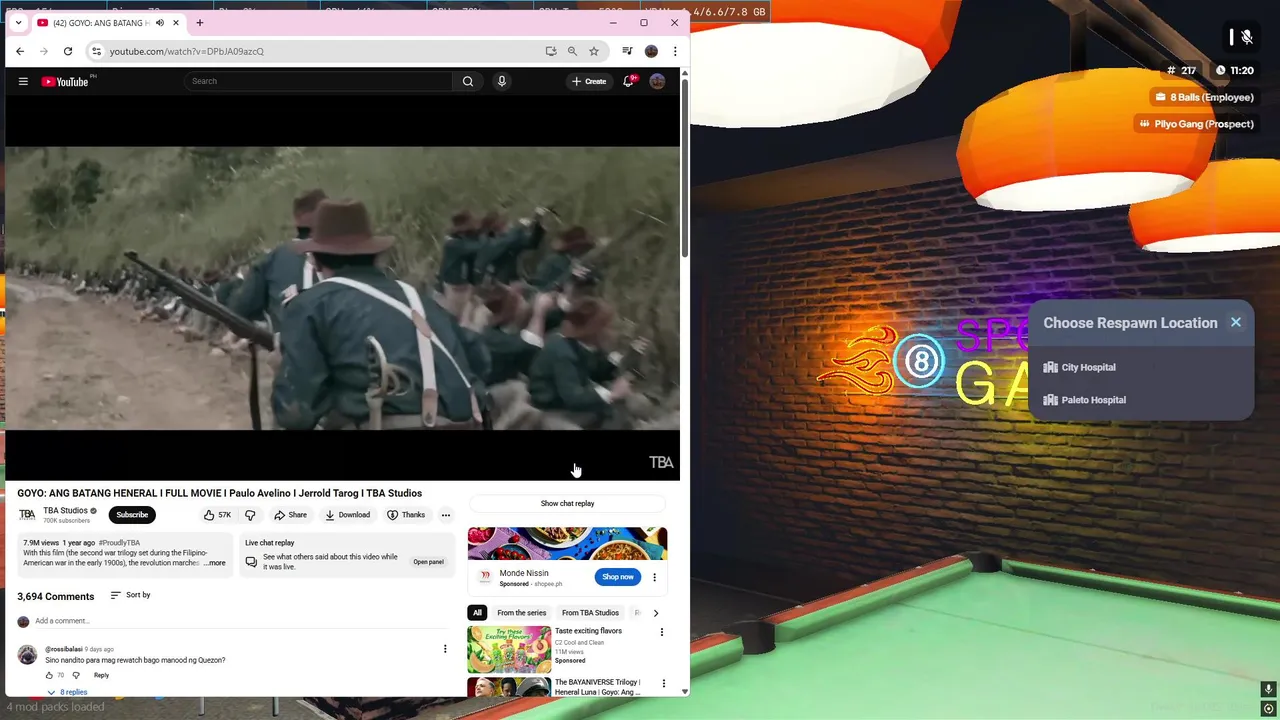The height and width of the screenshot is (720, 1280).
Task: Open Chrome profile avatar
Action: 651,51
